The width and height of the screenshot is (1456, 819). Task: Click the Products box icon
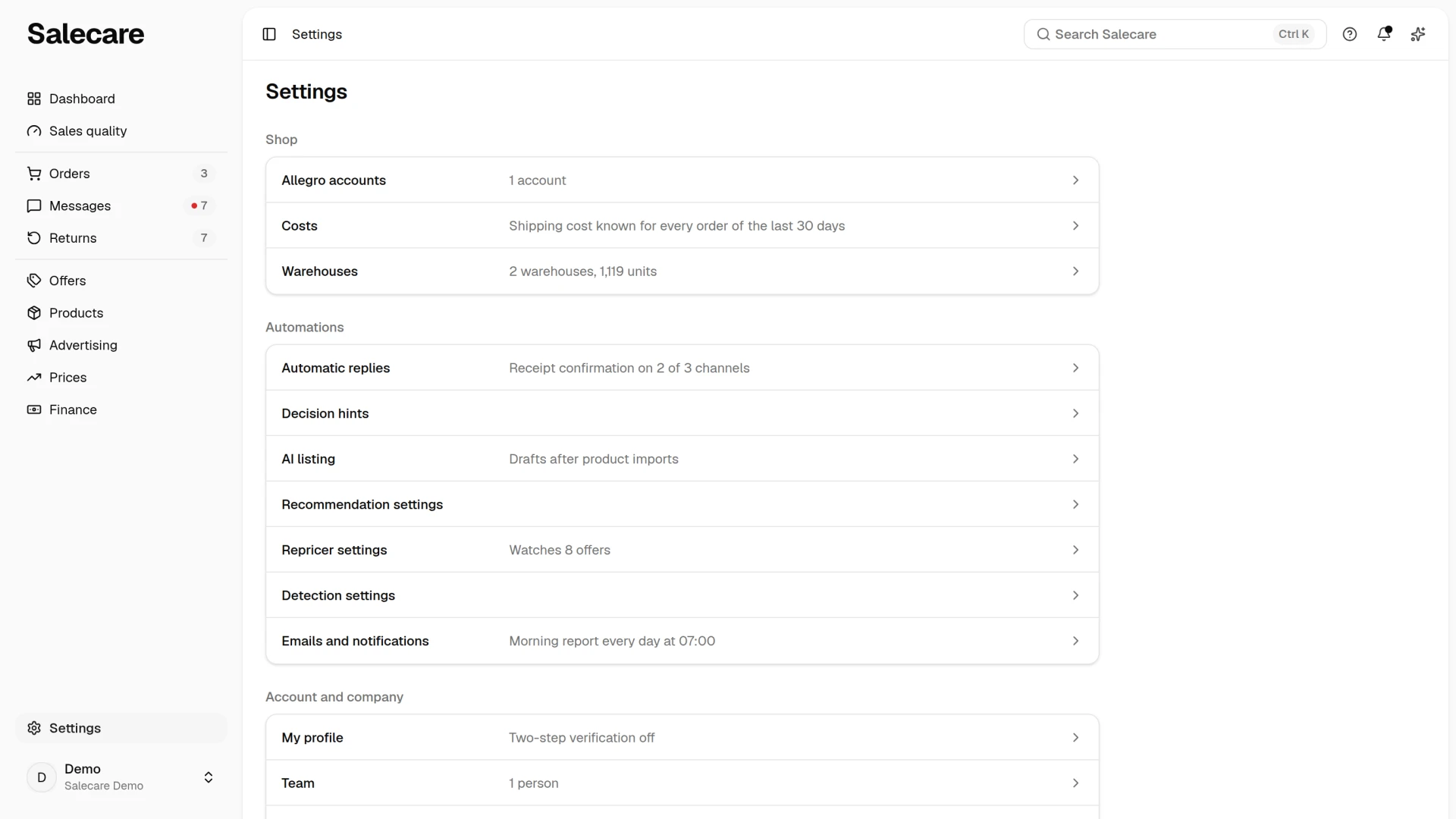tap(34, 313)
